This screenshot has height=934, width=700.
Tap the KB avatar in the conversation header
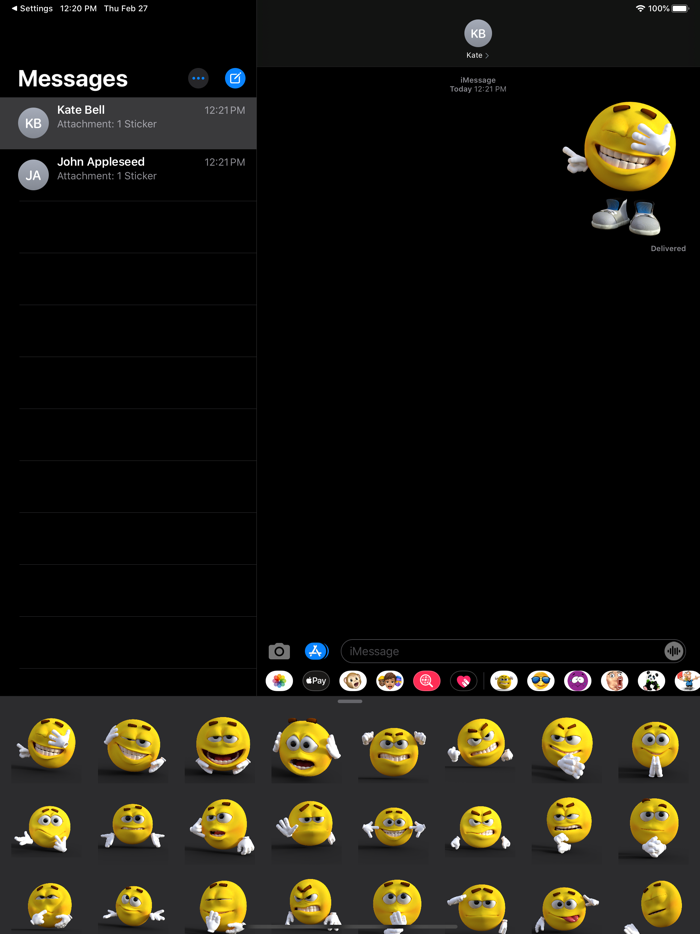[478, 33]
